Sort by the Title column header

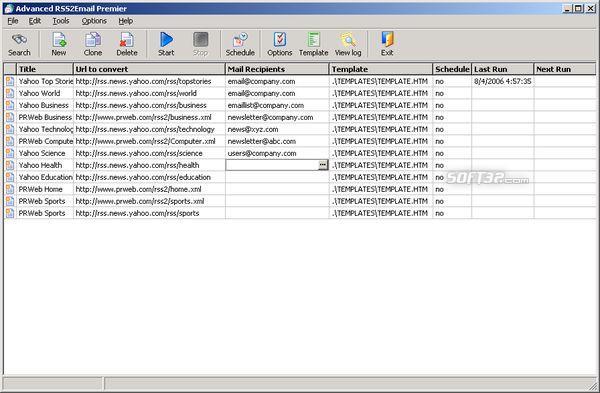tap(44, 69)
